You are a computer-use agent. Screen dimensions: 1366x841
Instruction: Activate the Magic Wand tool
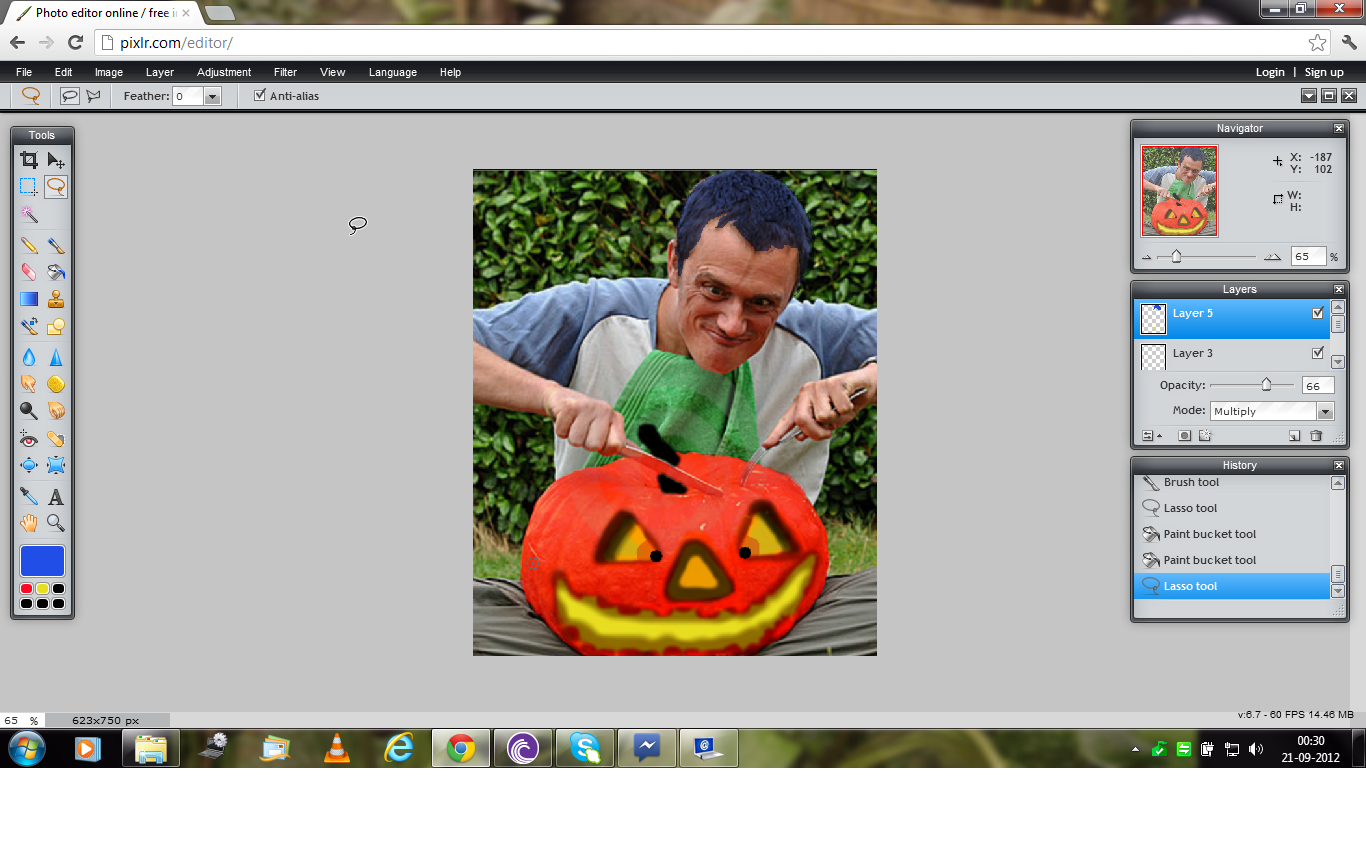(29, 214)
